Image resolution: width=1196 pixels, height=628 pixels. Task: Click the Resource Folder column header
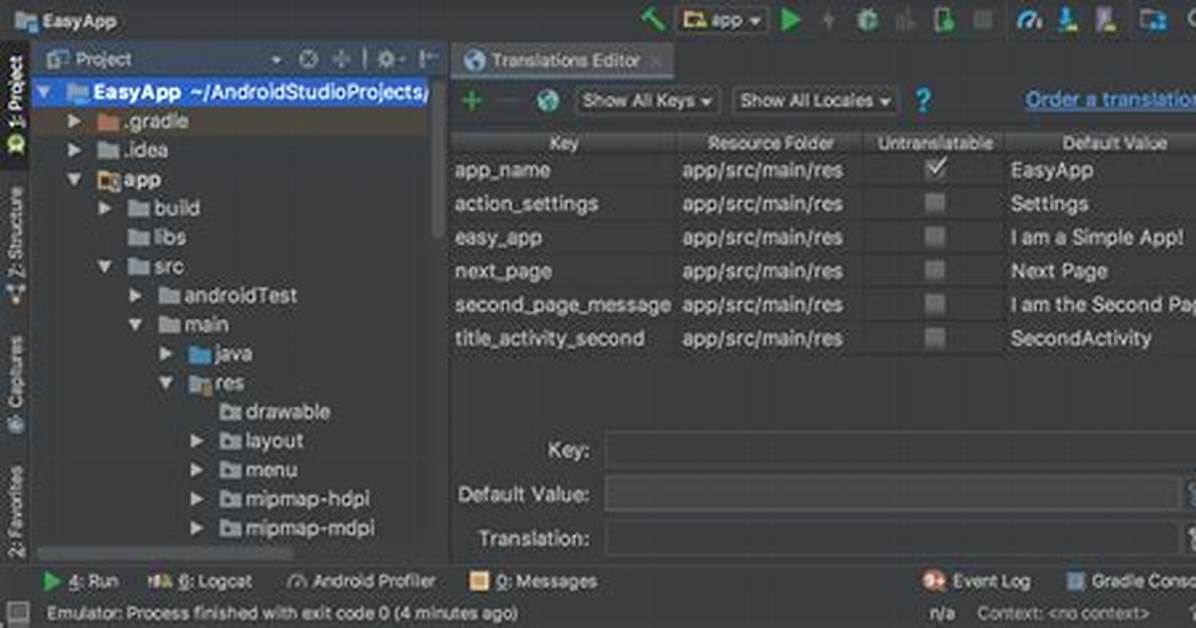770,143
